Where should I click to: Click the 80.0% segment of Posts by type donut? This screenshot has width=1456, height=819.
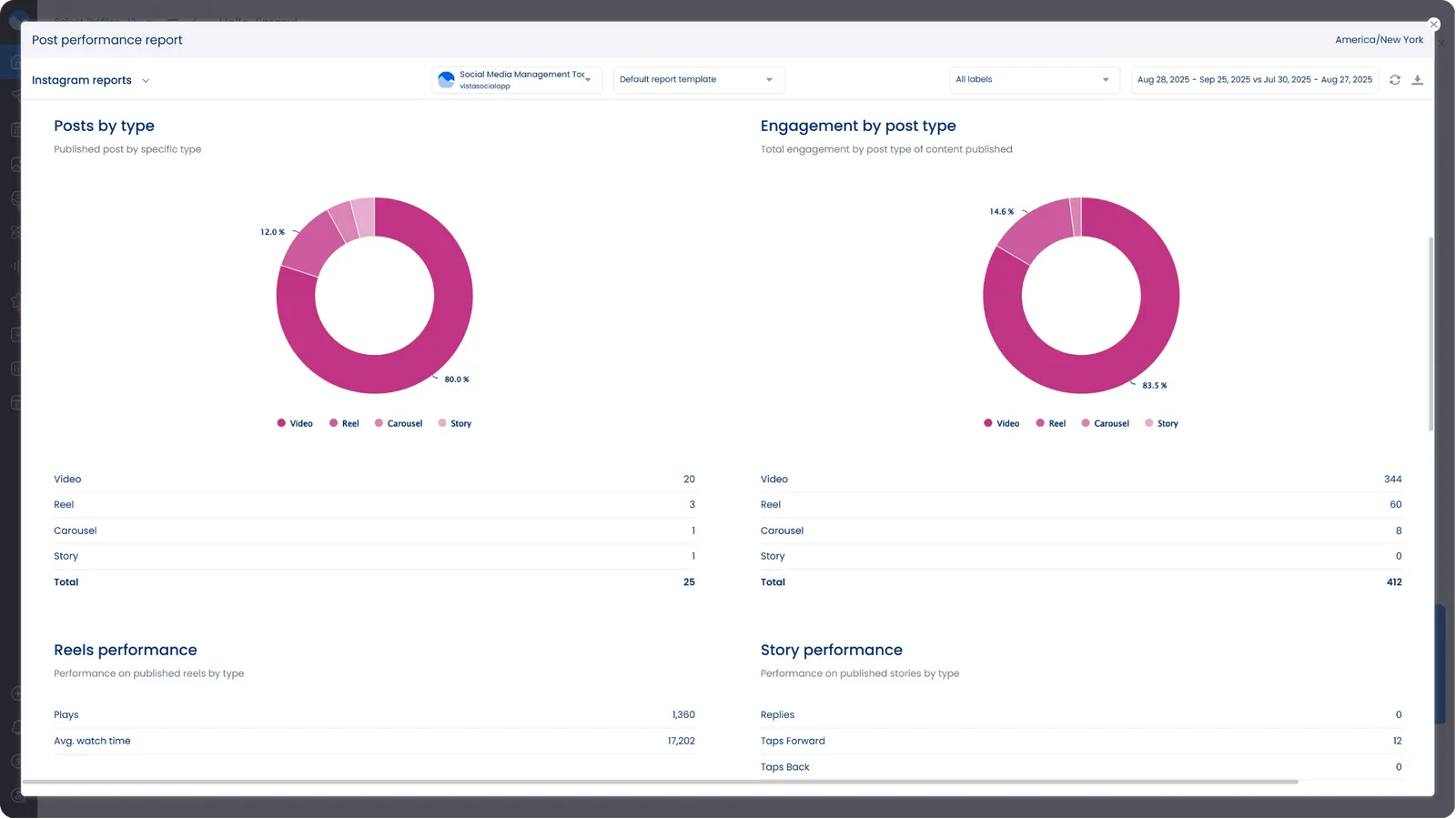pyautogui.click(x=437, y=346)
